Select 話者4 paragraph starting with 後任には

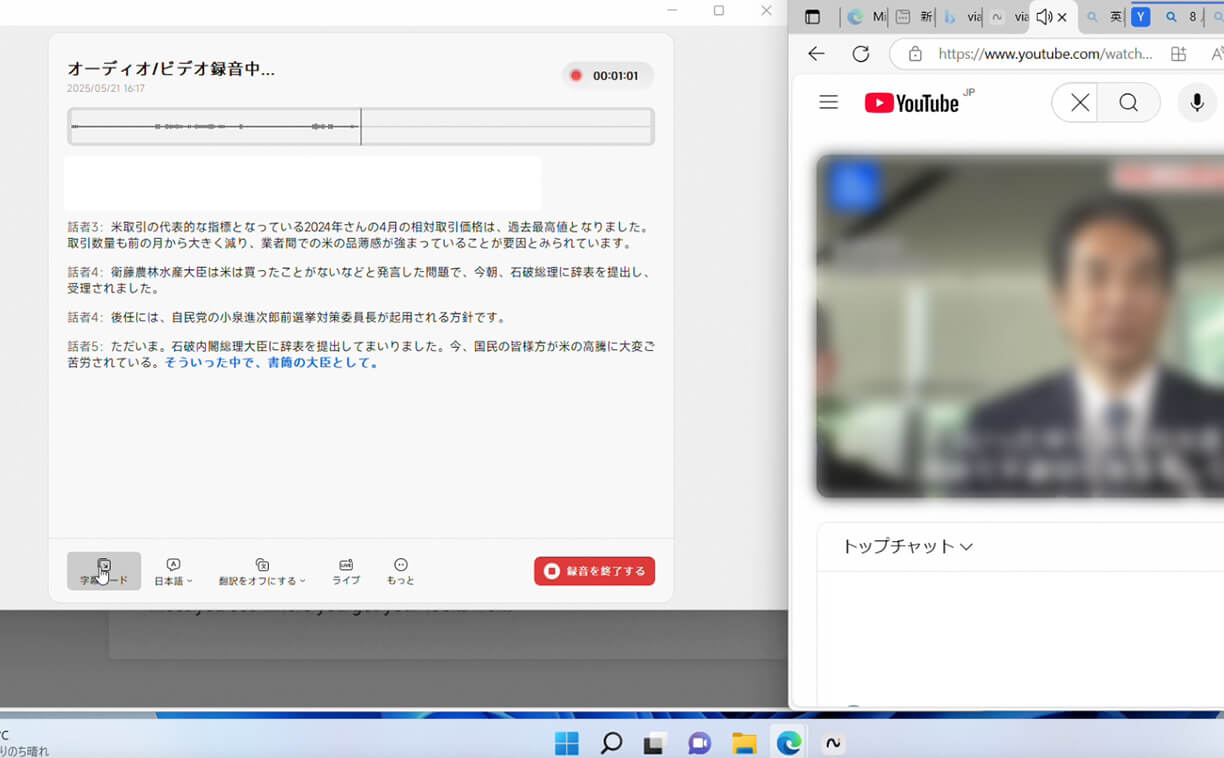pos(286,317)
